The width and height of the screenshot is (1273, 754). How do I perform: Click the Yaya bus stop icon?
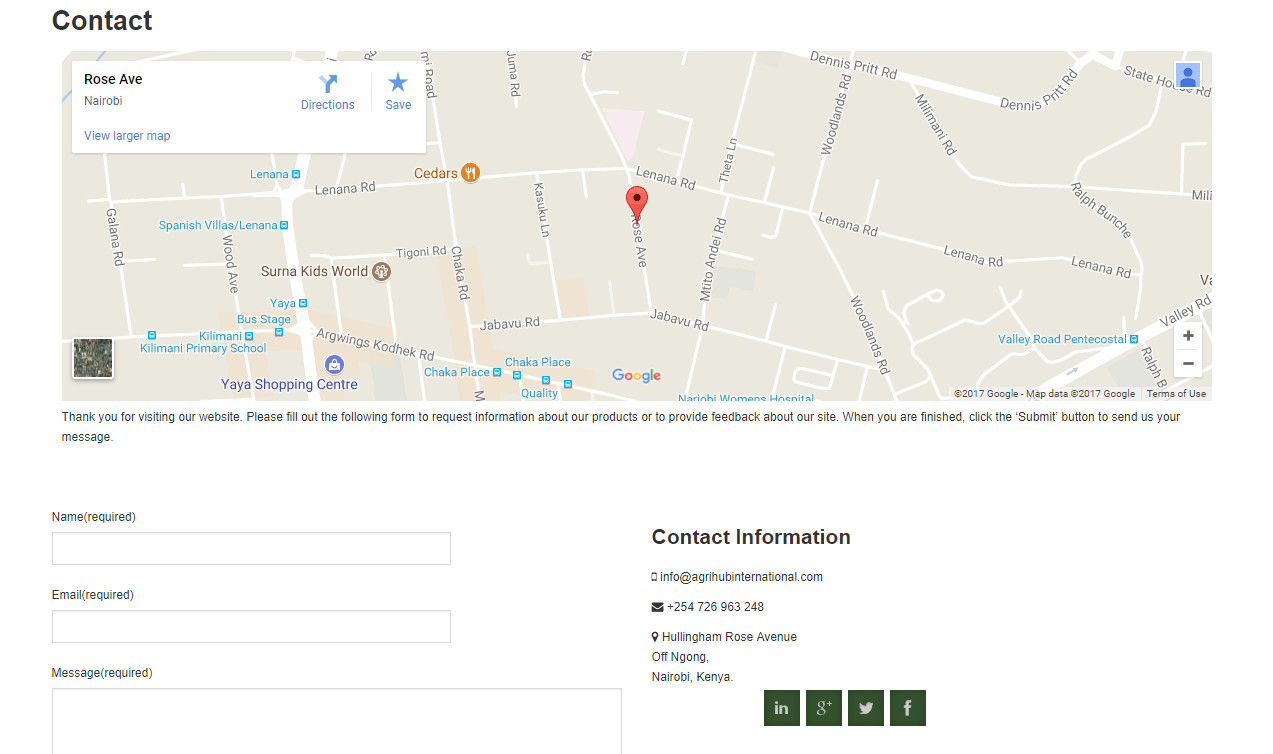[x=303, y=303]
